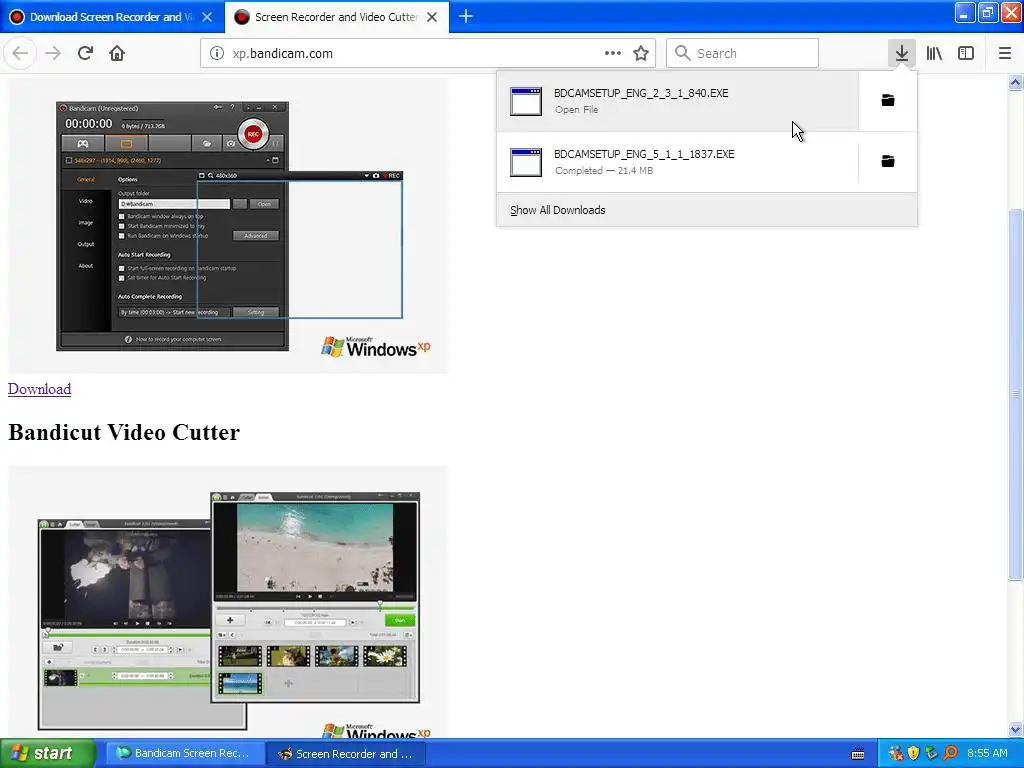Image resolution: width=1024 pixels, height=768 pixels.
Task: Open containing folder for BDCAMSETUP_ENG_2_3_1_840.EXE
Action: pos(888,100)
